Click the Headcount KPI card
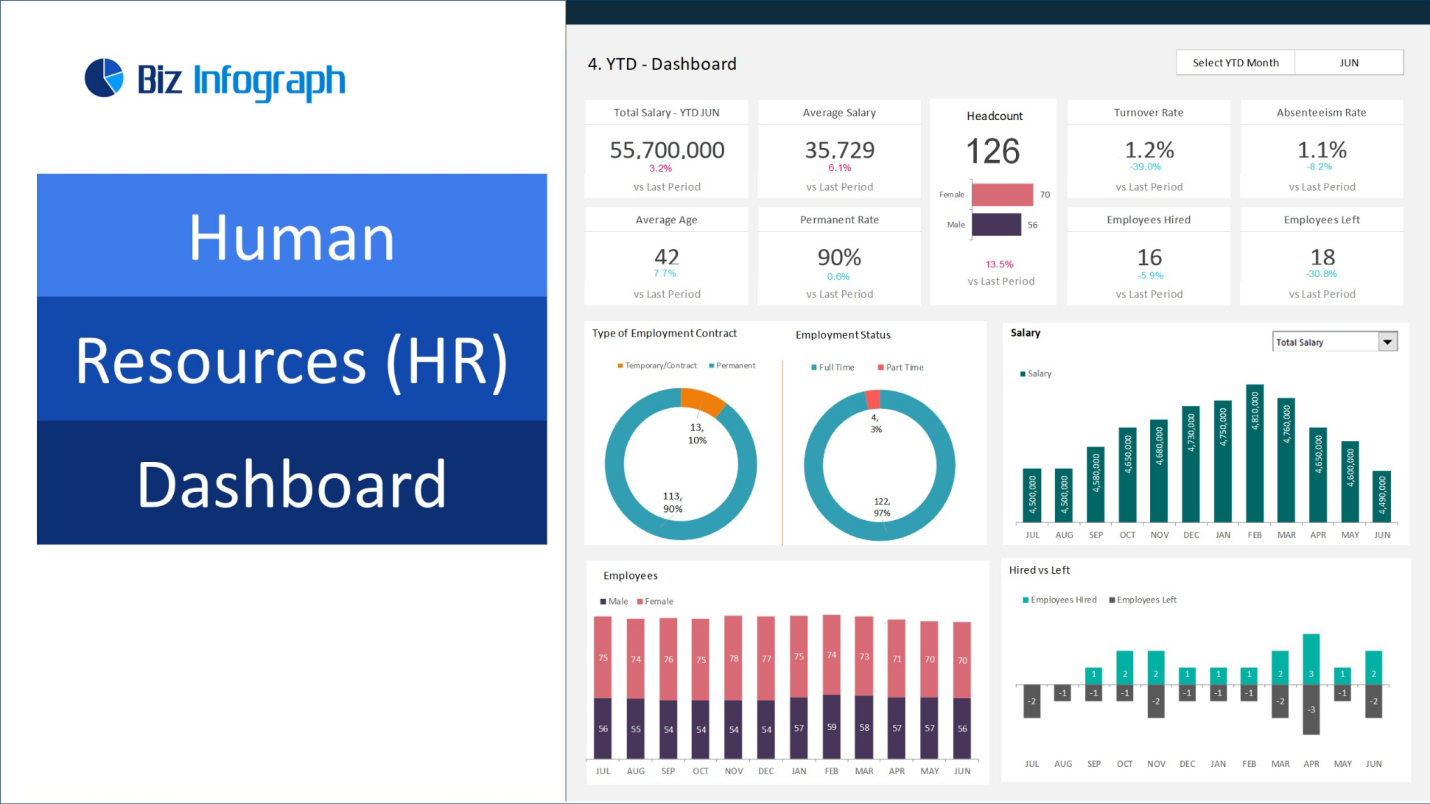Screen dimensions: 1430x804 [993, 195]
